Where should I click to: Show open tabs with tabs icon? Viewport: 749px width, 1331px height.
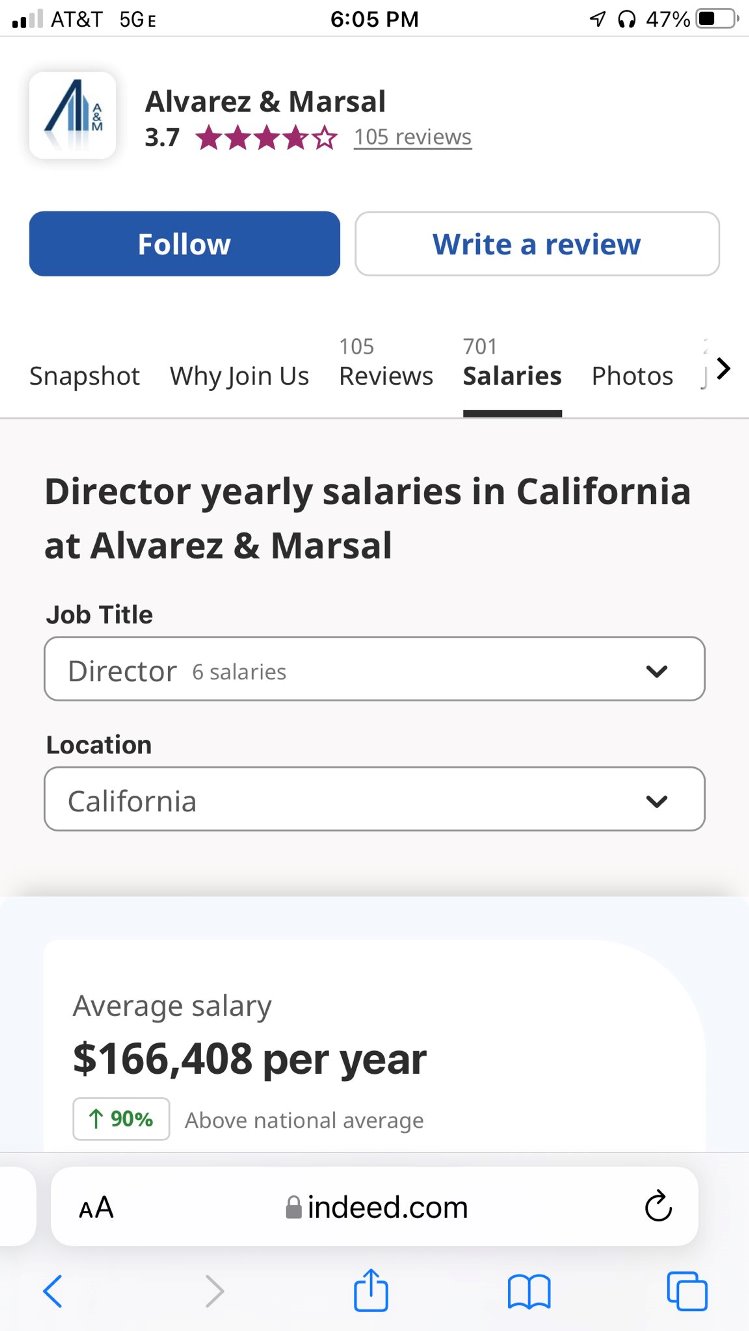687,1292
